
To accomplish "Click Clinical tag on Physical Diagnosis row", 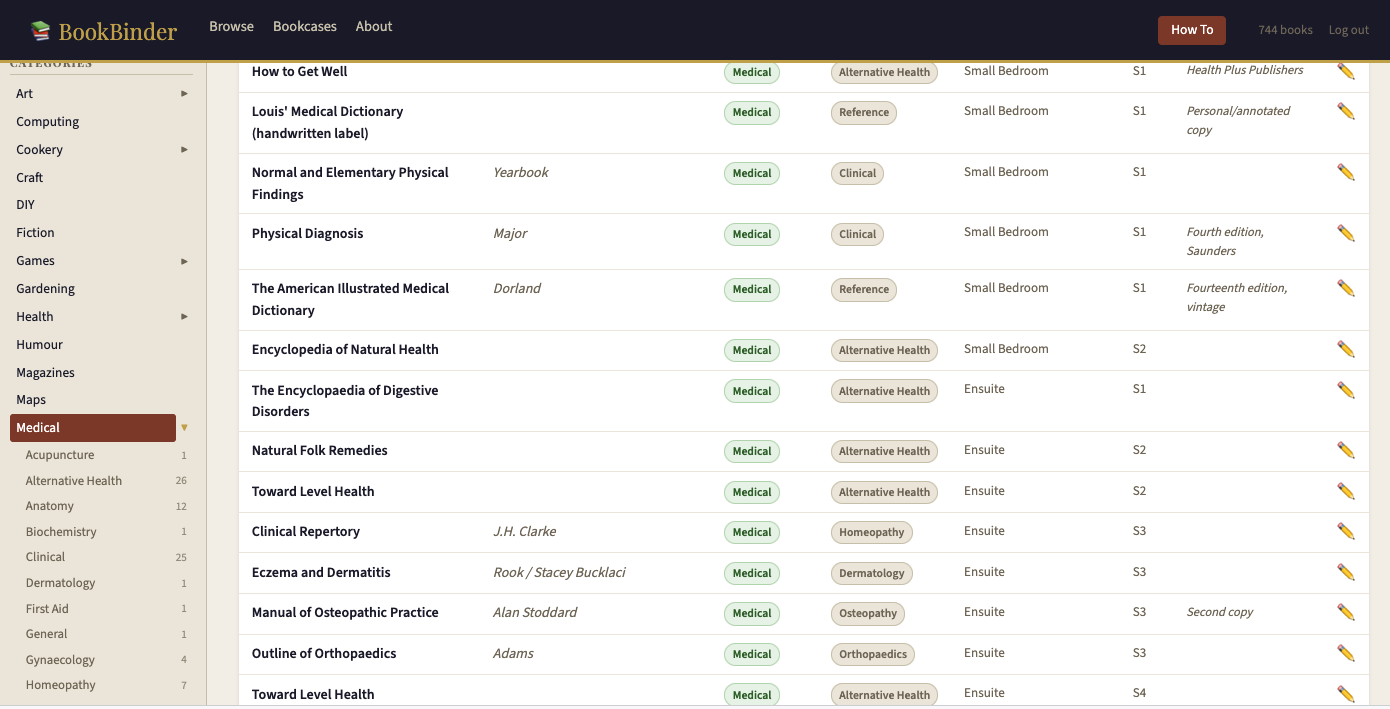I will 857,234.
